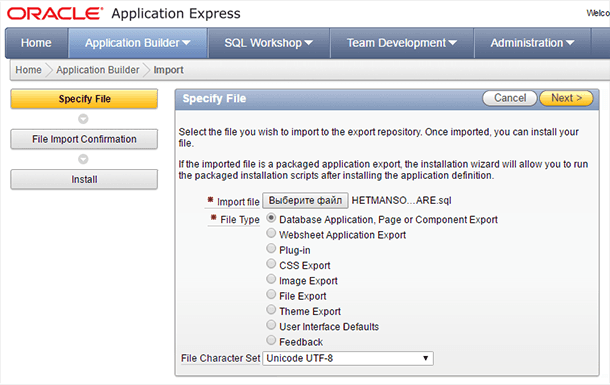Click the Oracle logo
Image resolution: width=610 pixels, height=385 pixels.
pos(55,14)
